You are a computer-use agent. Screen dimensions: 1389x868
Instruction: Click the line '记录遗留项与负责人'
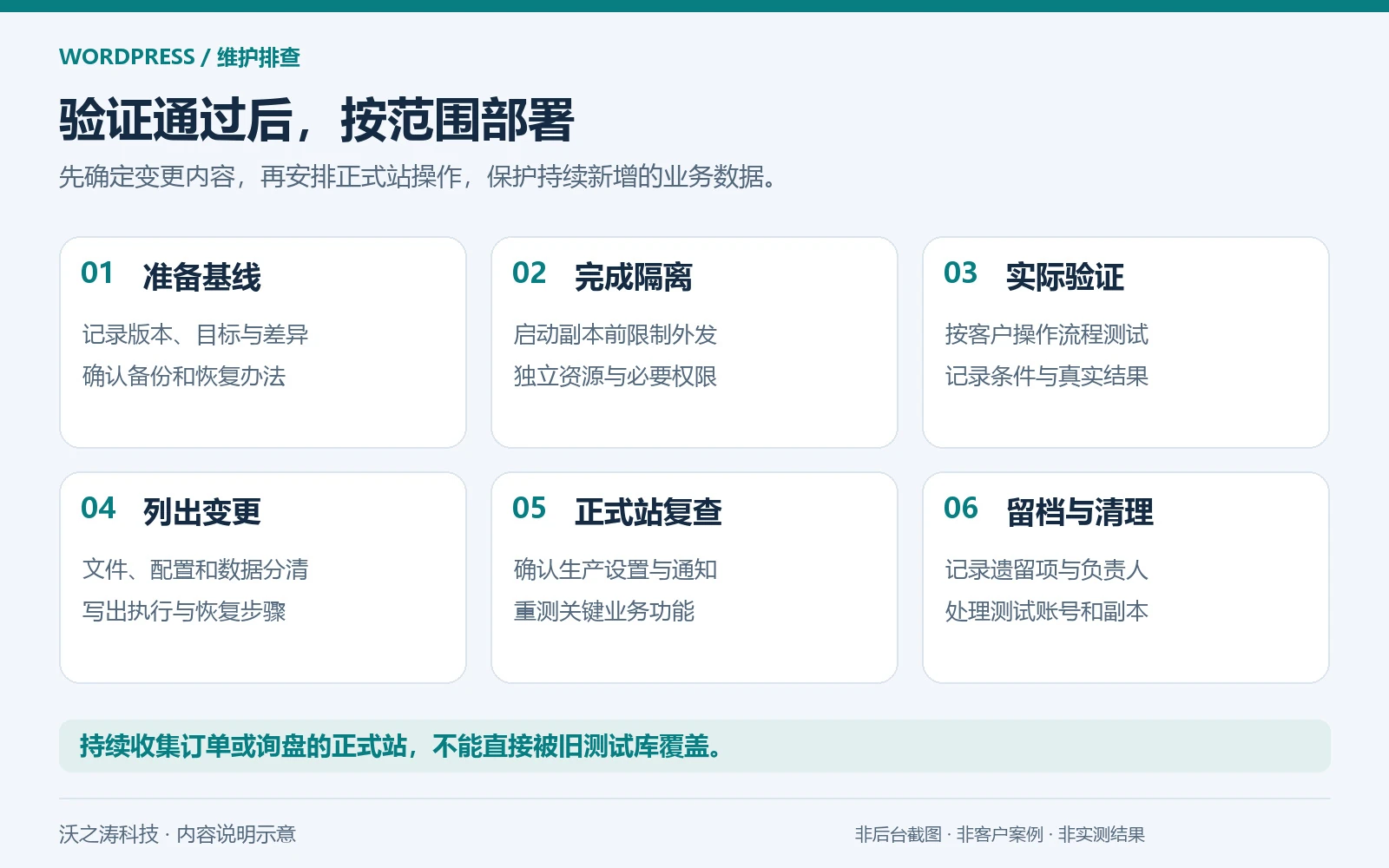(1047, 570)
